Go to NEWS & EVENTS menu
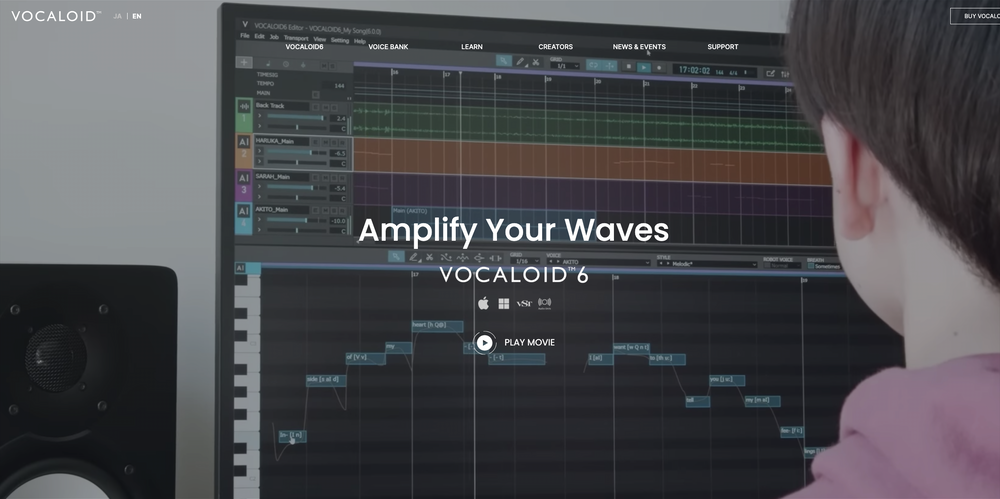The width and height of the screenshot is (1000, 499). [639, 47]
